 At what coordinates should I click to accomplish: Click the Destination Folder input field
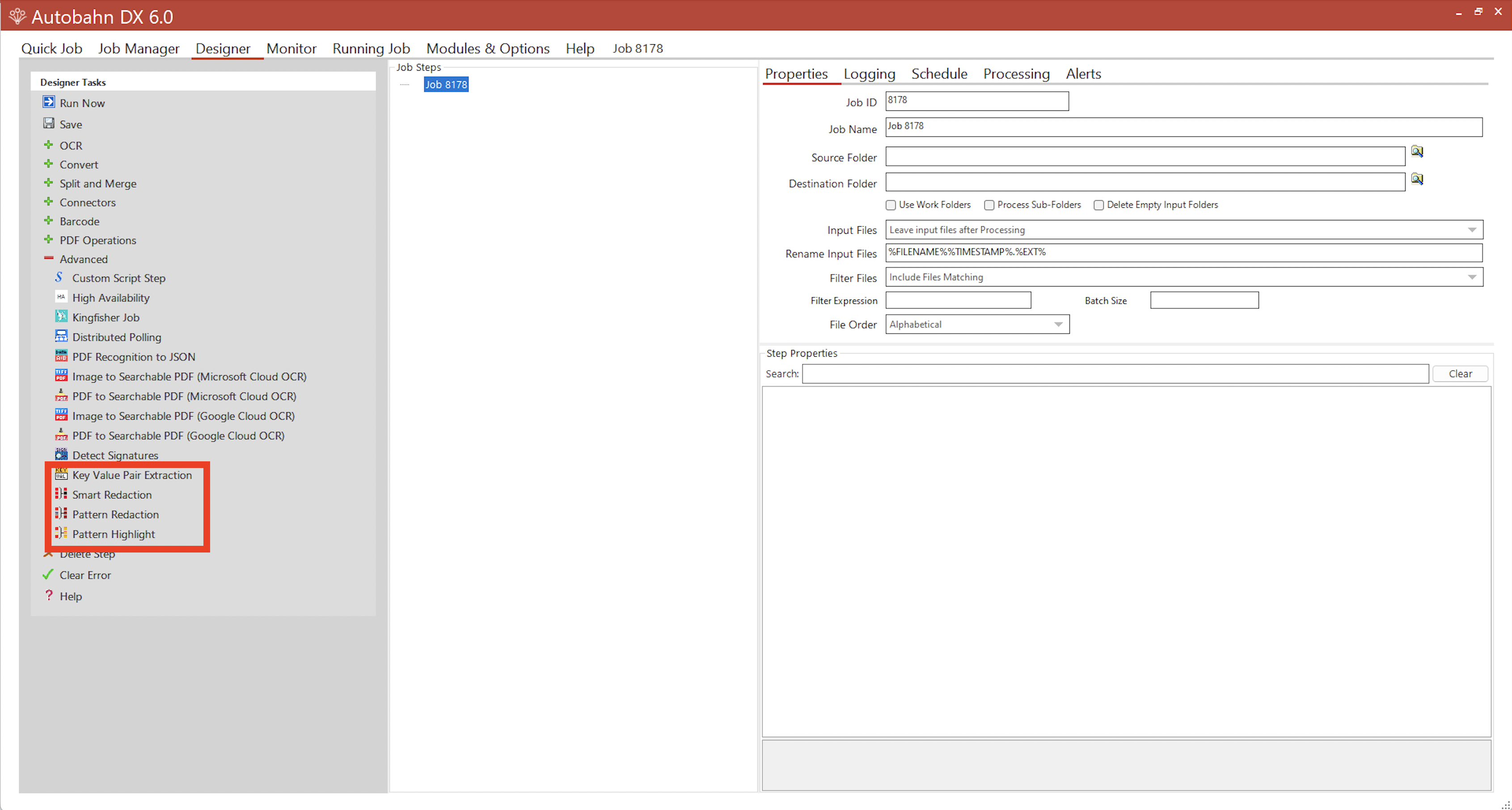1145,182
